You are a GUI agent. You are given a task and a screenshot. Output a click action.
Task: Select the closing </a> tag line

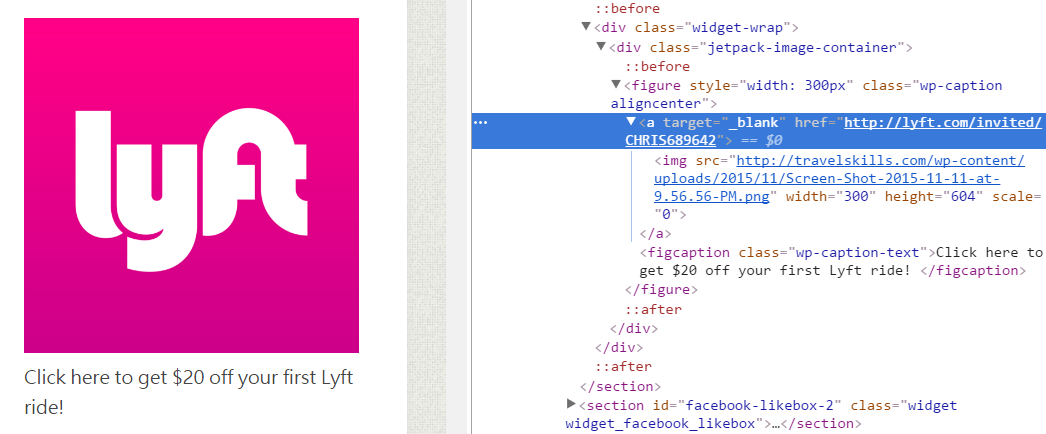656,233
